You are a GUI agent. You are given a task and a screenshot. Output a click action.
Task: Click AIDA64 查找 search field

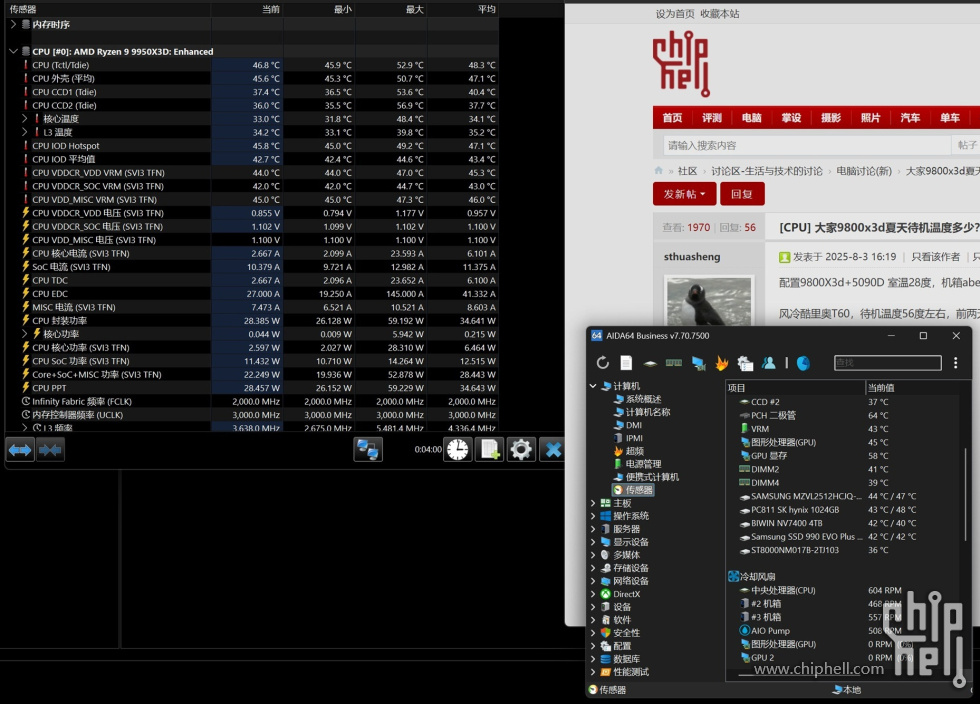pos(888,363)
